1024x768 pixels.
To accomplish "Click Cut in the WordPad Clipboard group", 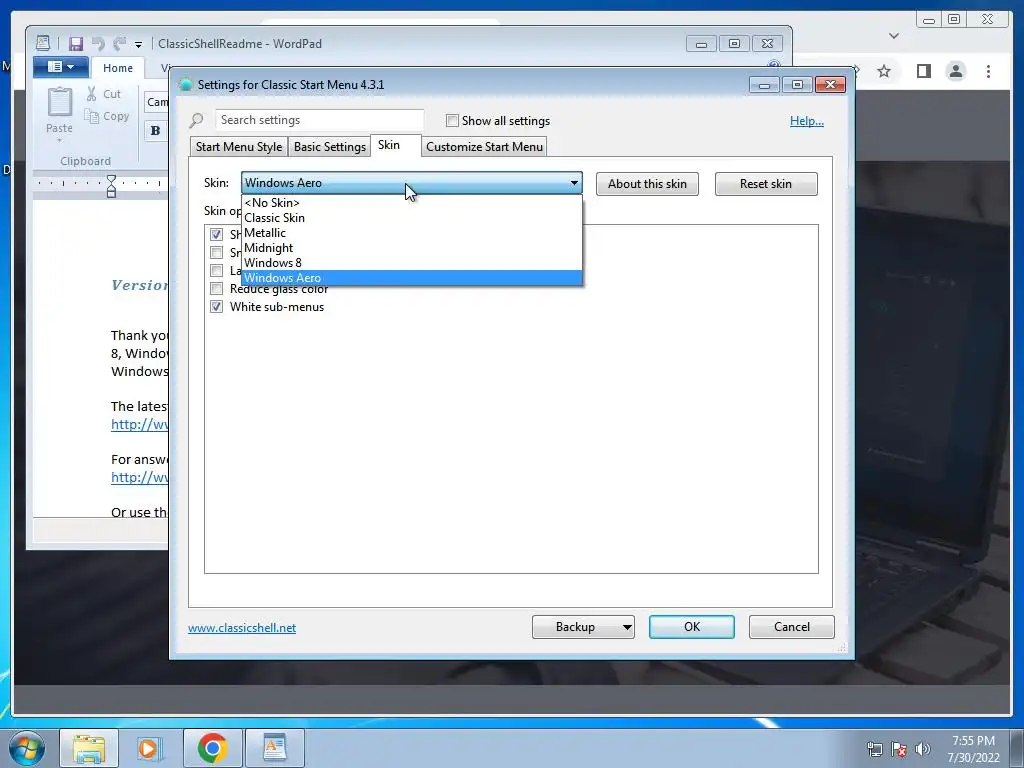I will click(x=104, y=94).
